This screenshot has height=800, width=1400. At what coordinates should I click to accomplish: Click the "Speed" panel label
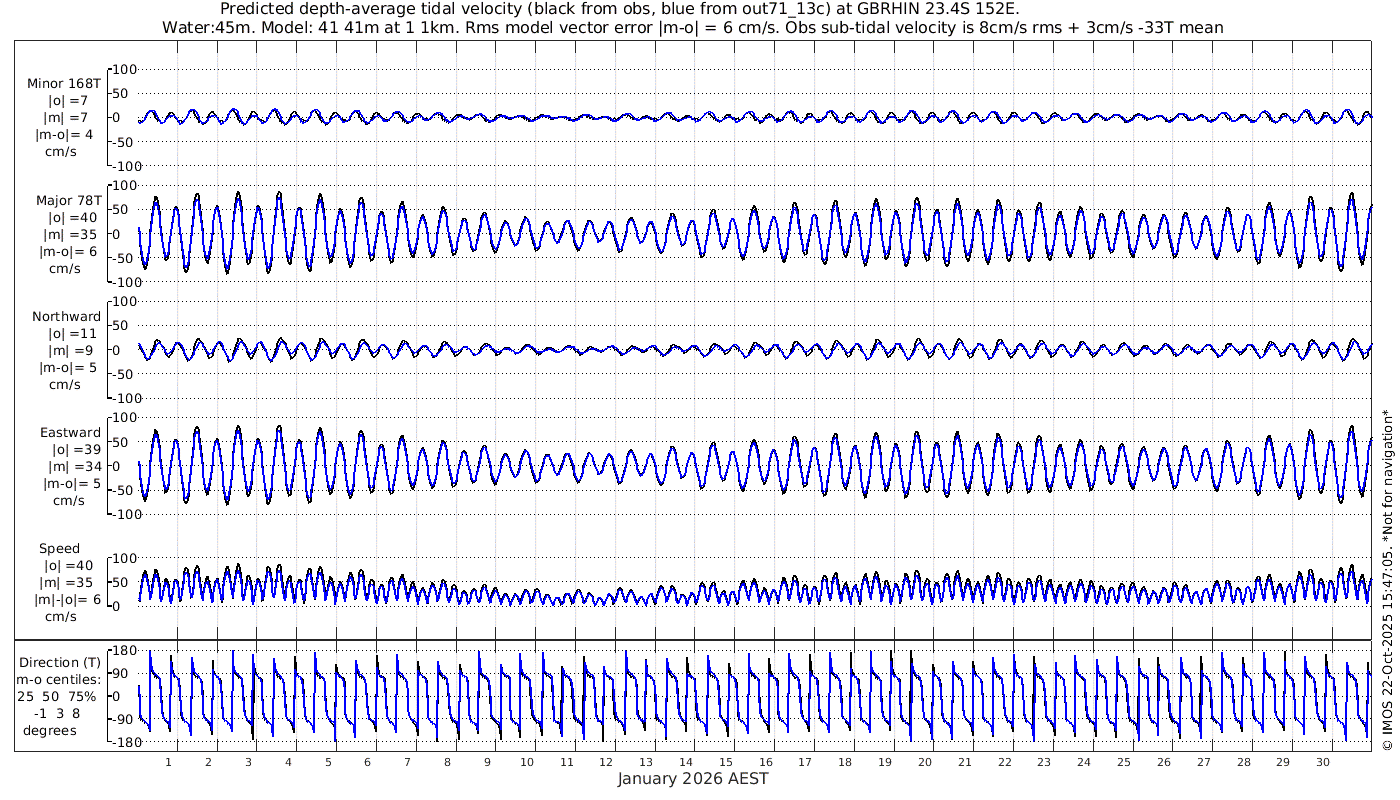[x=60, y=548]
